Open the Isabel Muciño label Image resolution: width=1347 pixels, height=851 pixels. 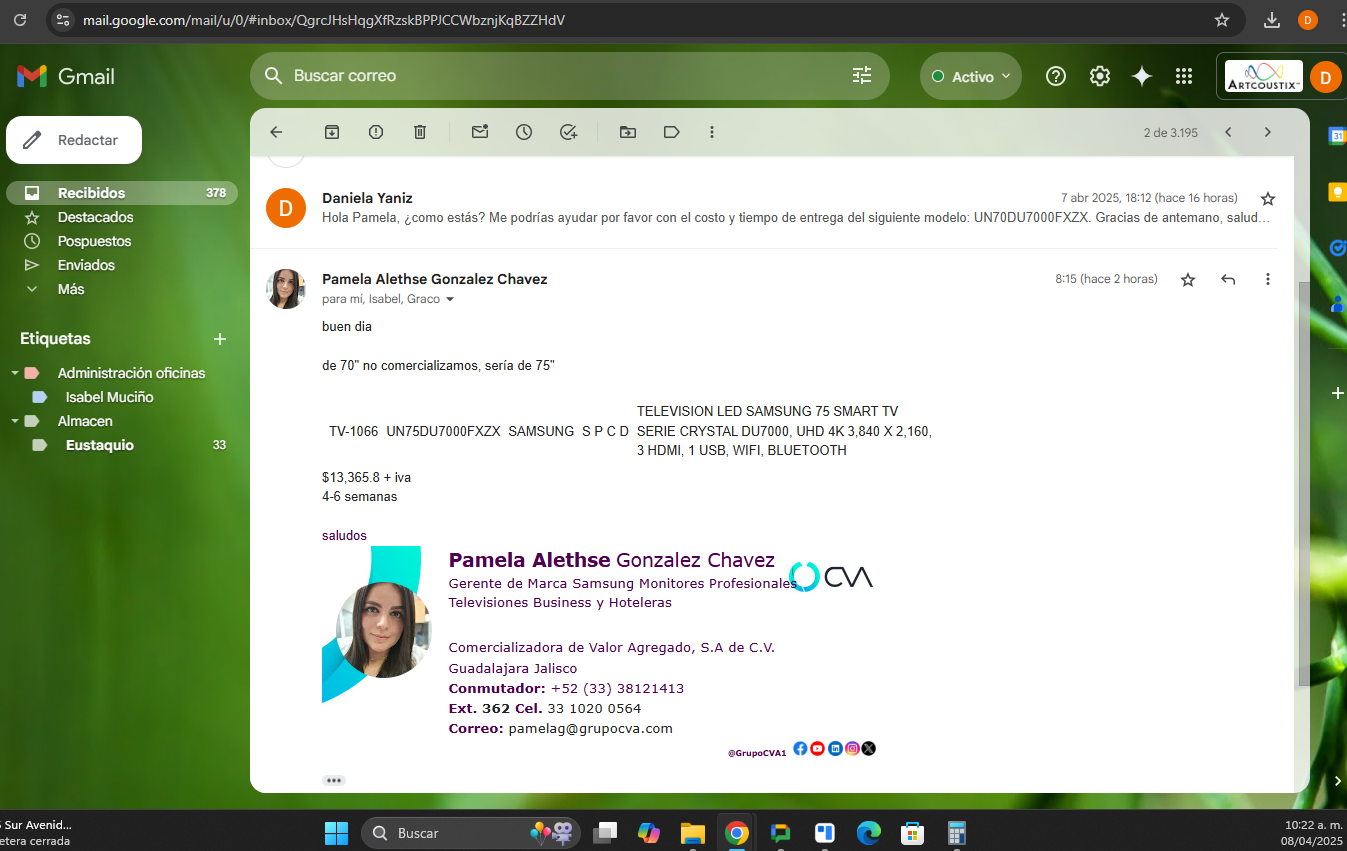(109, 397)
